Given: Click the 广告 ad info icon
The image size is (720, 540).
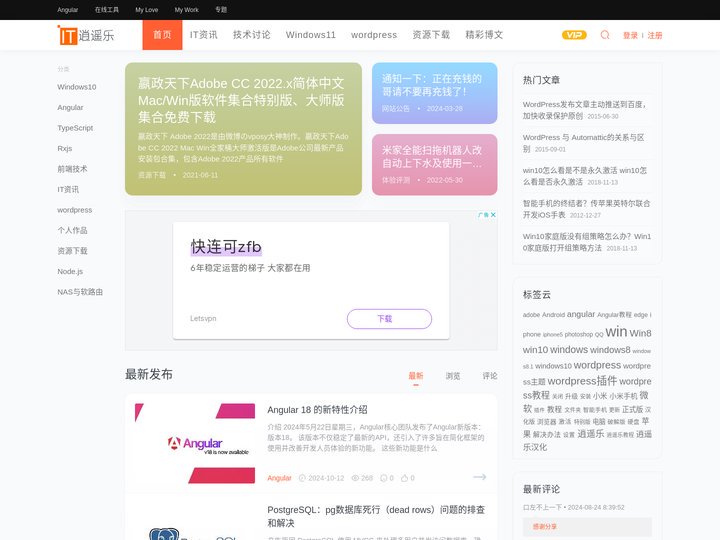Looking at the screenshot, I should pos(483,214).
